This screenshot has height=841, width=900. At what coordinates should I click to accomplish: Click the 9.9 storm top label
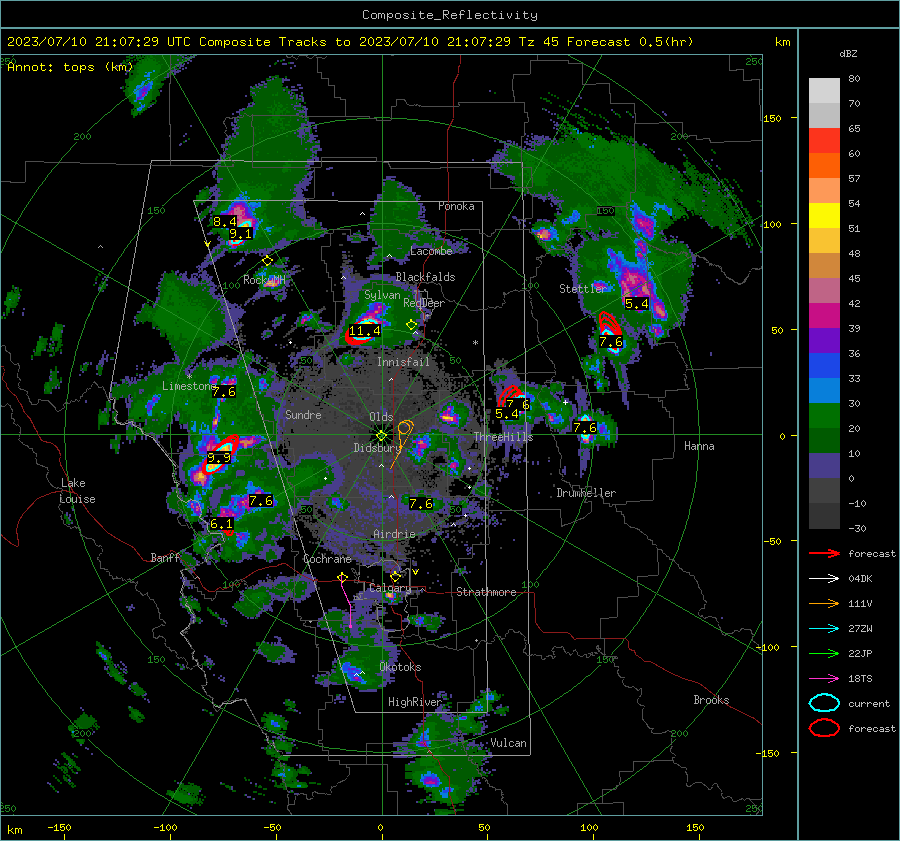point(219,458)
